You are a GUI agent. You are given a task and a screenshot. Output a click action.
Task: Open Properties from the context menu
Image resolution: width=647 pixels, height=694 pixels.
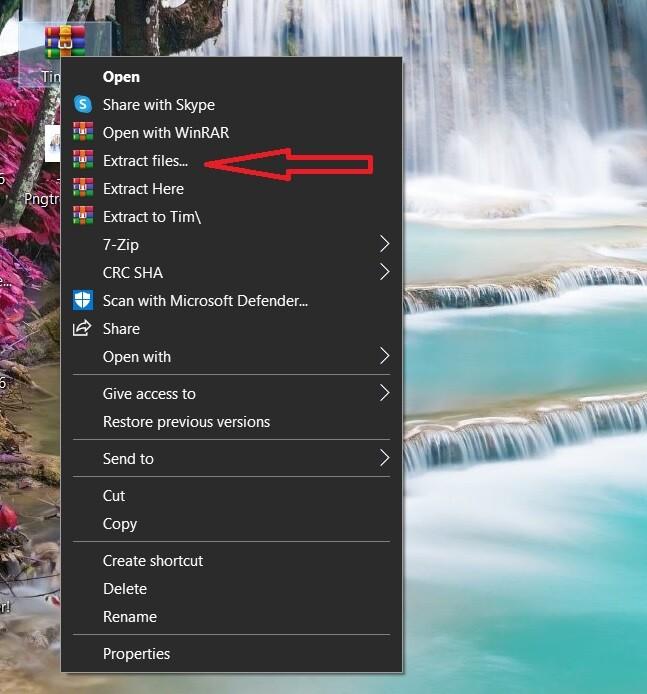pyautogui.click(x=231, y=654)
